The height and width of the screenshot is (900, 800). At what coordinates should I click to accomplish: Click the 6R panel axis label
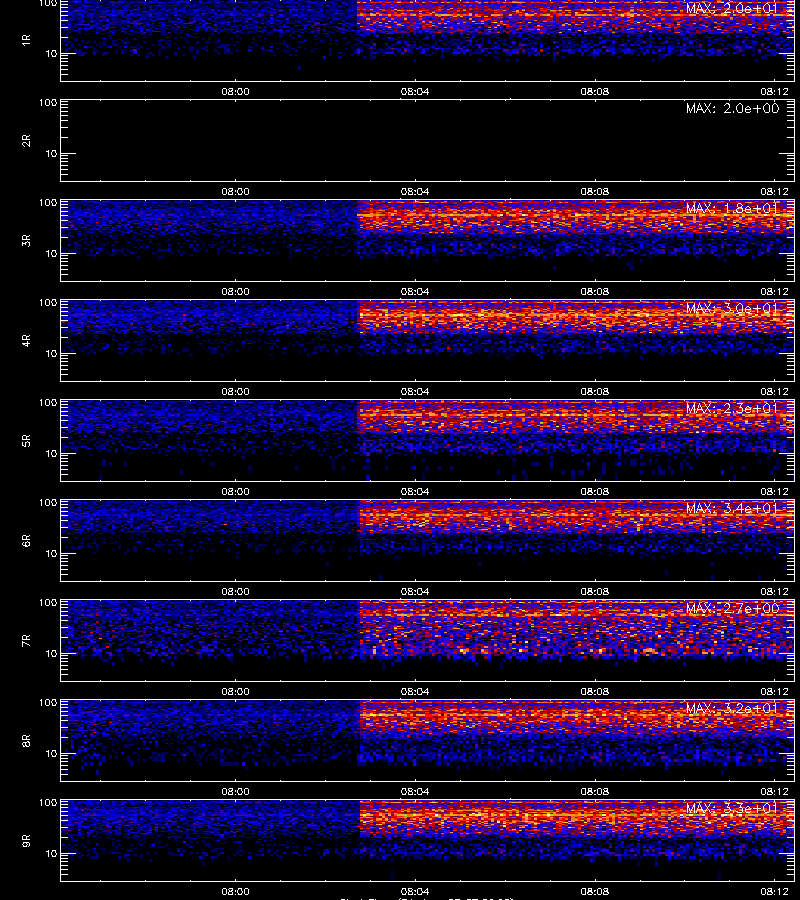26,541
